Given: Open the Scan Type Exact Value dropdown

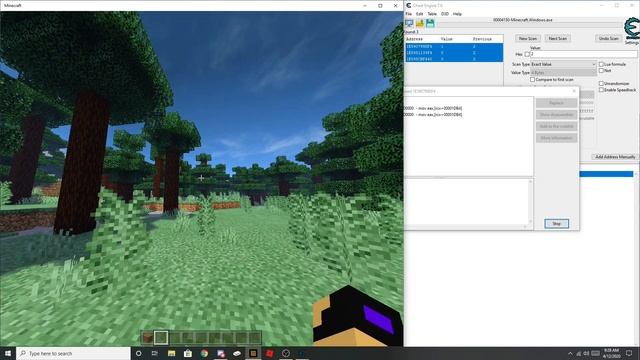Looking at the screenshot, I should click(563, 64).
